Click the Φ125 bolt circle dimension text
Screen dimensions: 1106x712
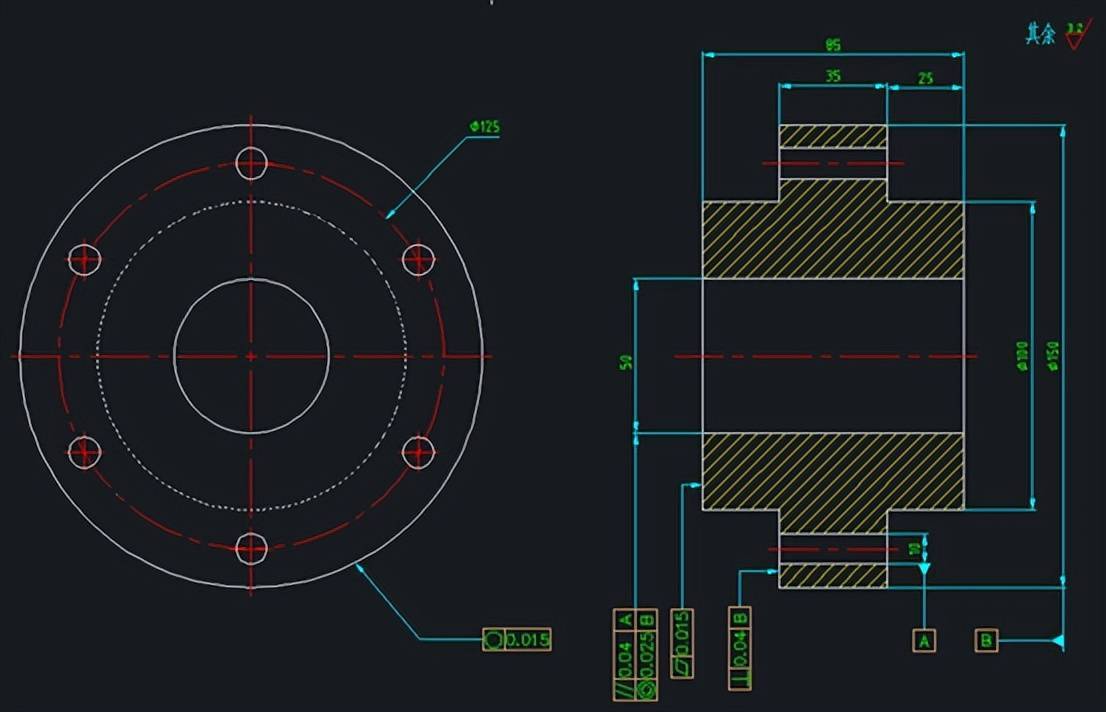click(484, 127)
